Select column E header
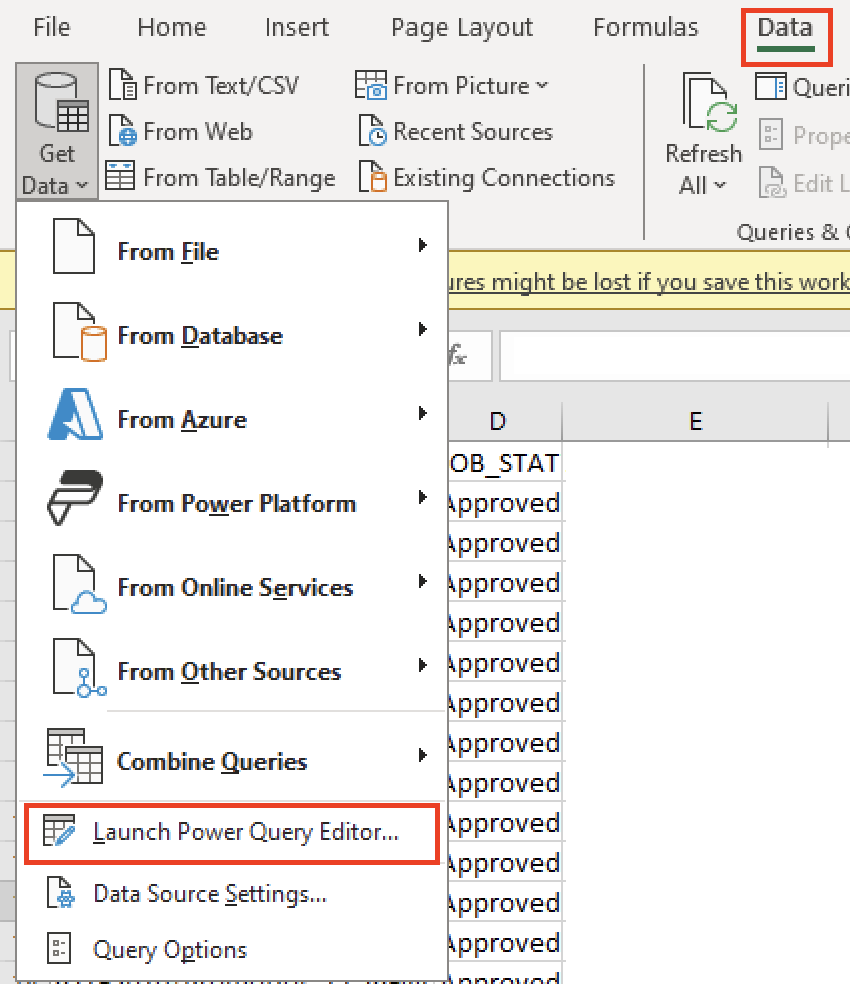The image size is (850, 984). 696,421
